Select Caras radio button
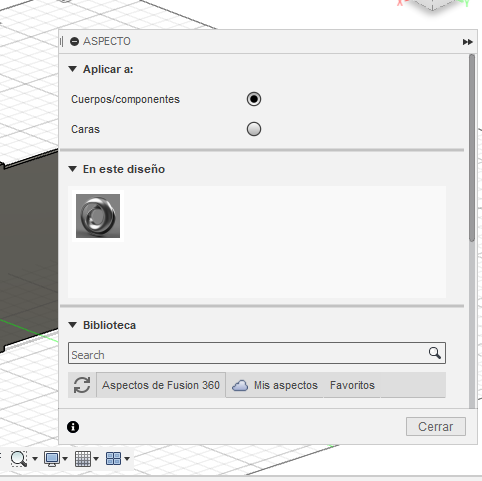The height and width of the screenshot is (481, 482). tap(254, 129)
